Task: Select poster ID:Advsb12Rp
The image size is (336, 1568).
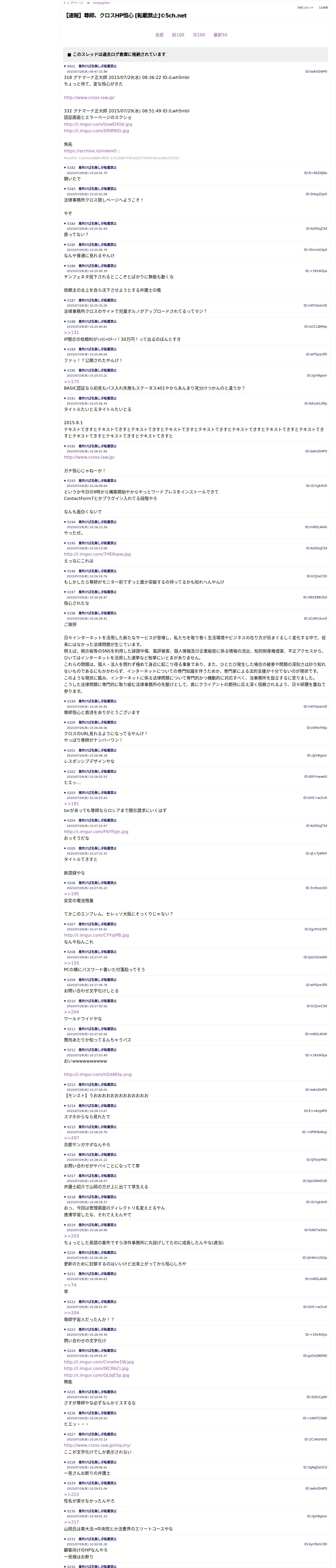Action: (x=316, y=403)
